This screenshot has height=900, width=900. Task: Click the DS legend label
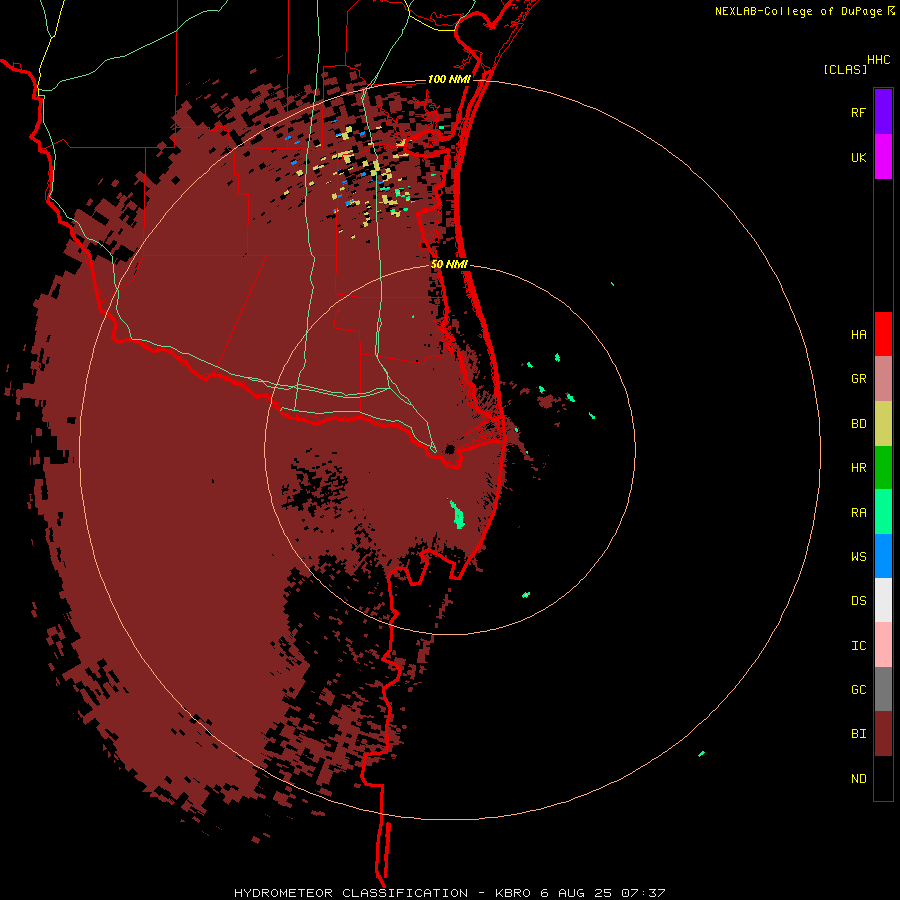(858, 601)
